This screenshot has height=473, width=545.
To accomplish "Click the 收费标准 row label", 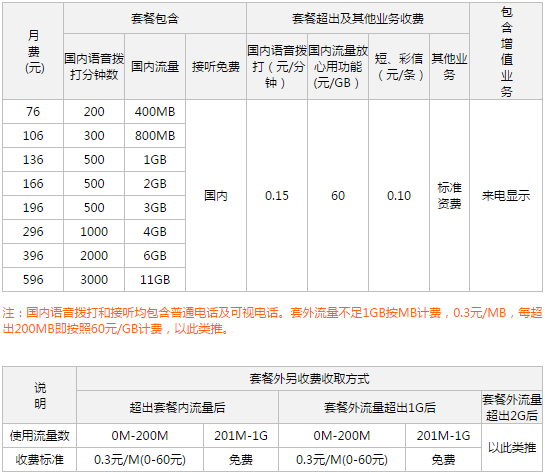I will pyautogui.click(x=40, y=459).
